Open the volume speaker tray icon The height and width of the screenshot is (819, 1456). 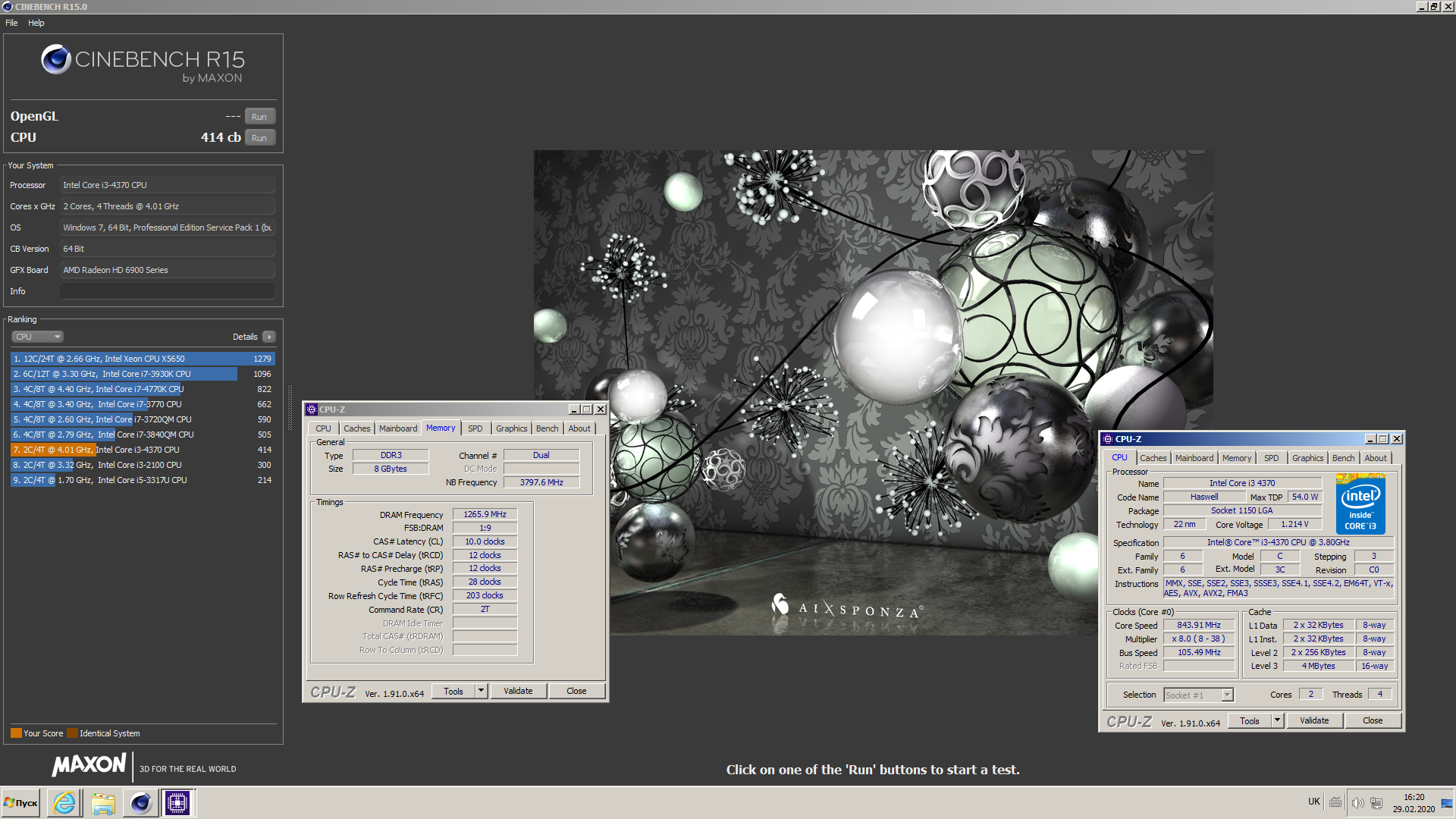(1357, 803)
